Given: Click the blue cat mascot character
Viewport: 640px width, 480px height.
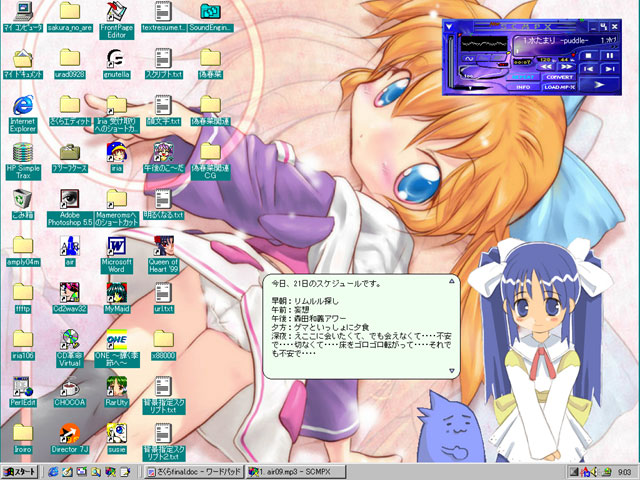Looking at the screenshot, I should click(x=449, y=429).
